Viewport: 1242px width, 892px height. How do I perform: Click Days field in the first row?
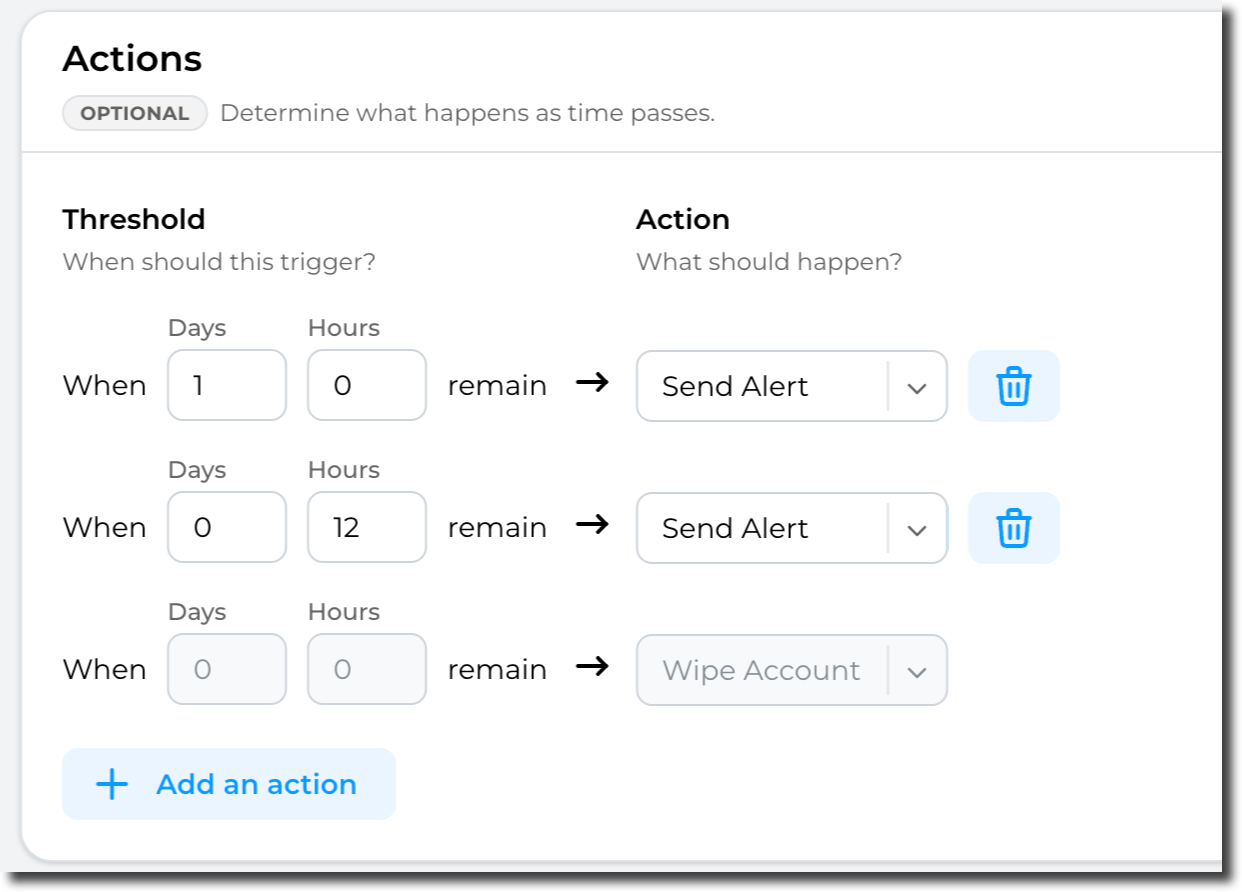pos(227,386)
